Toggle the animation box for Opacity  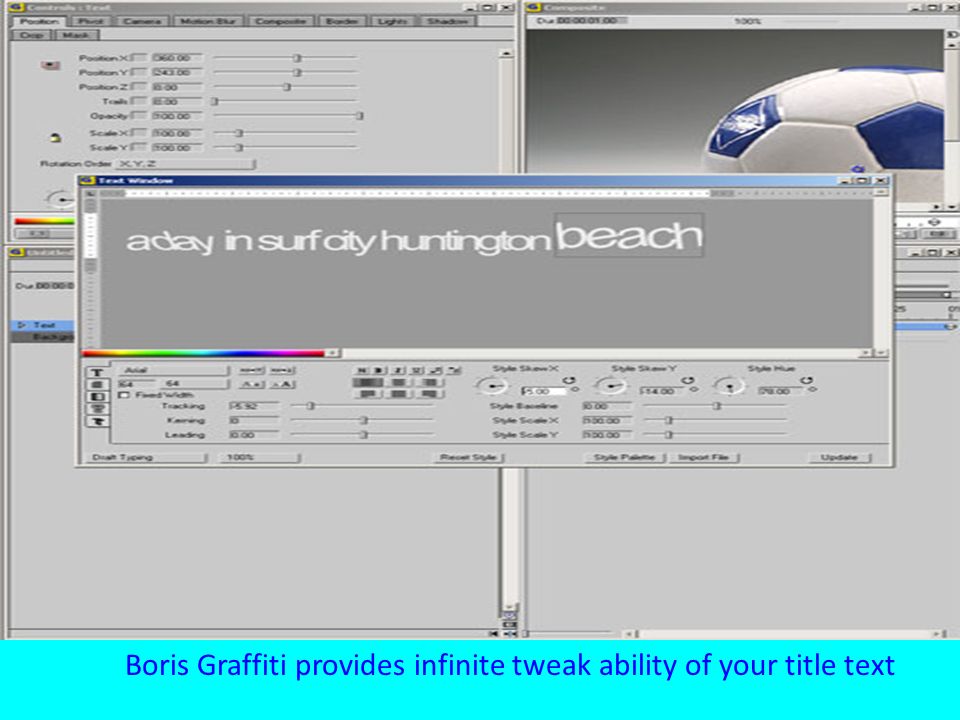coord(140,116)
